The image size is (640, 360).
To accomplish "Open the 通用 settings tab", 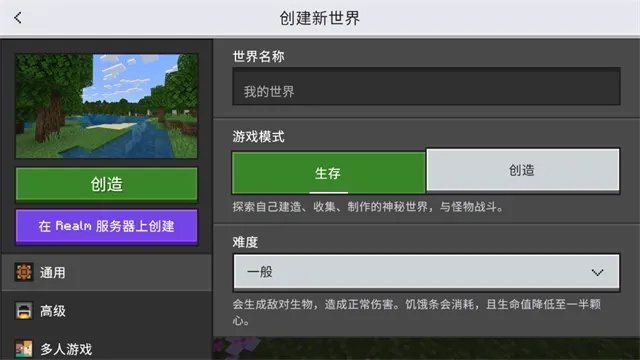I will pos(107,272).
